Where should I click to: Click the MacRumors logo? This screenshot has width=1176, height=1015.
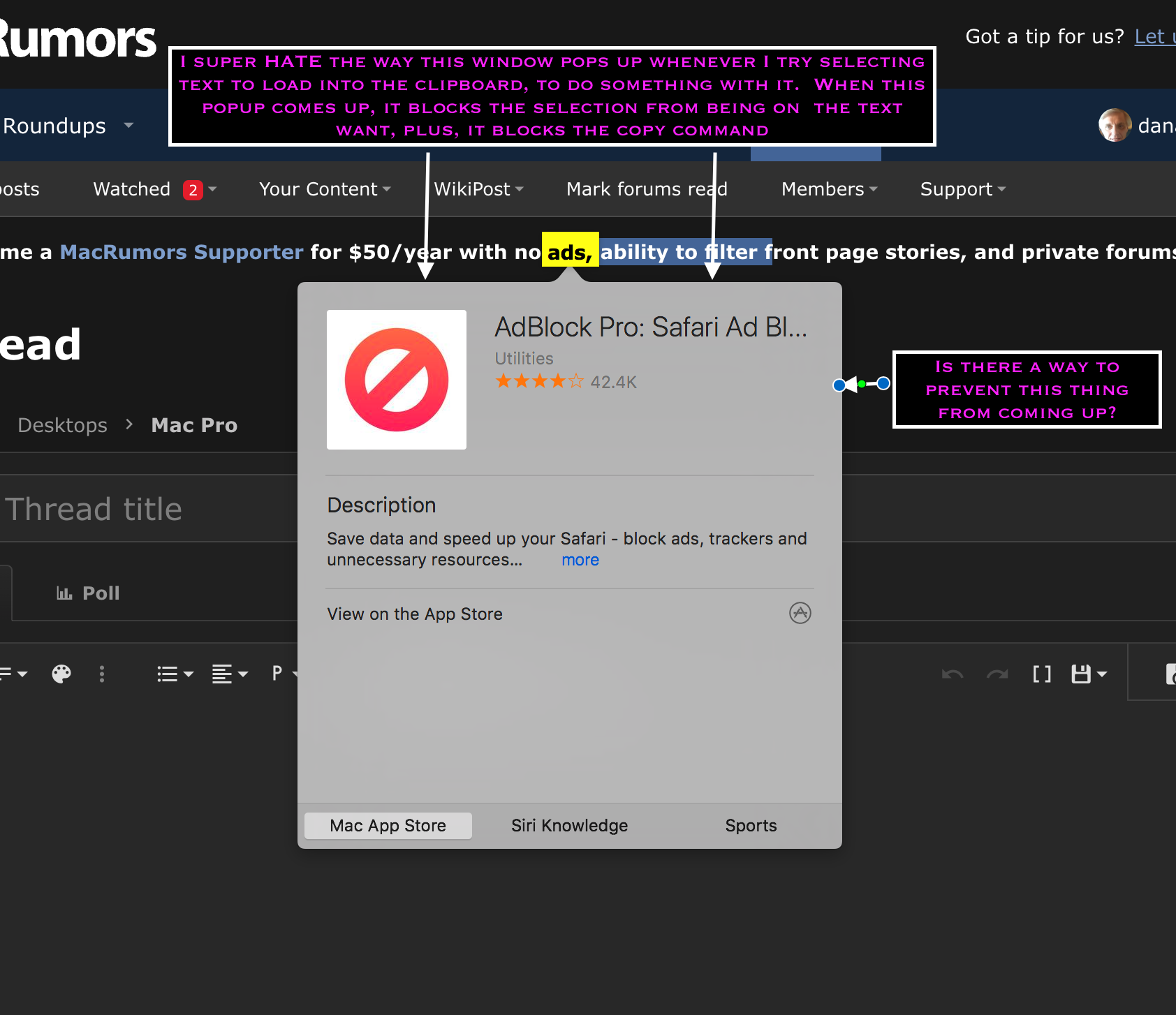[x=78, y=38]
